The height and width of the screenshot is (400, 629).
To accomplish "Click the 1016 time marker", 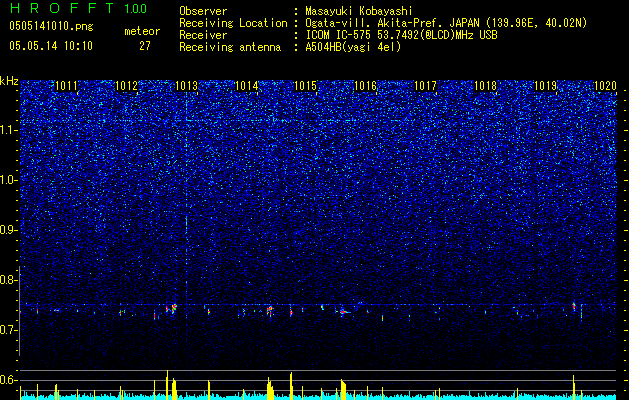I will point(365,86).
